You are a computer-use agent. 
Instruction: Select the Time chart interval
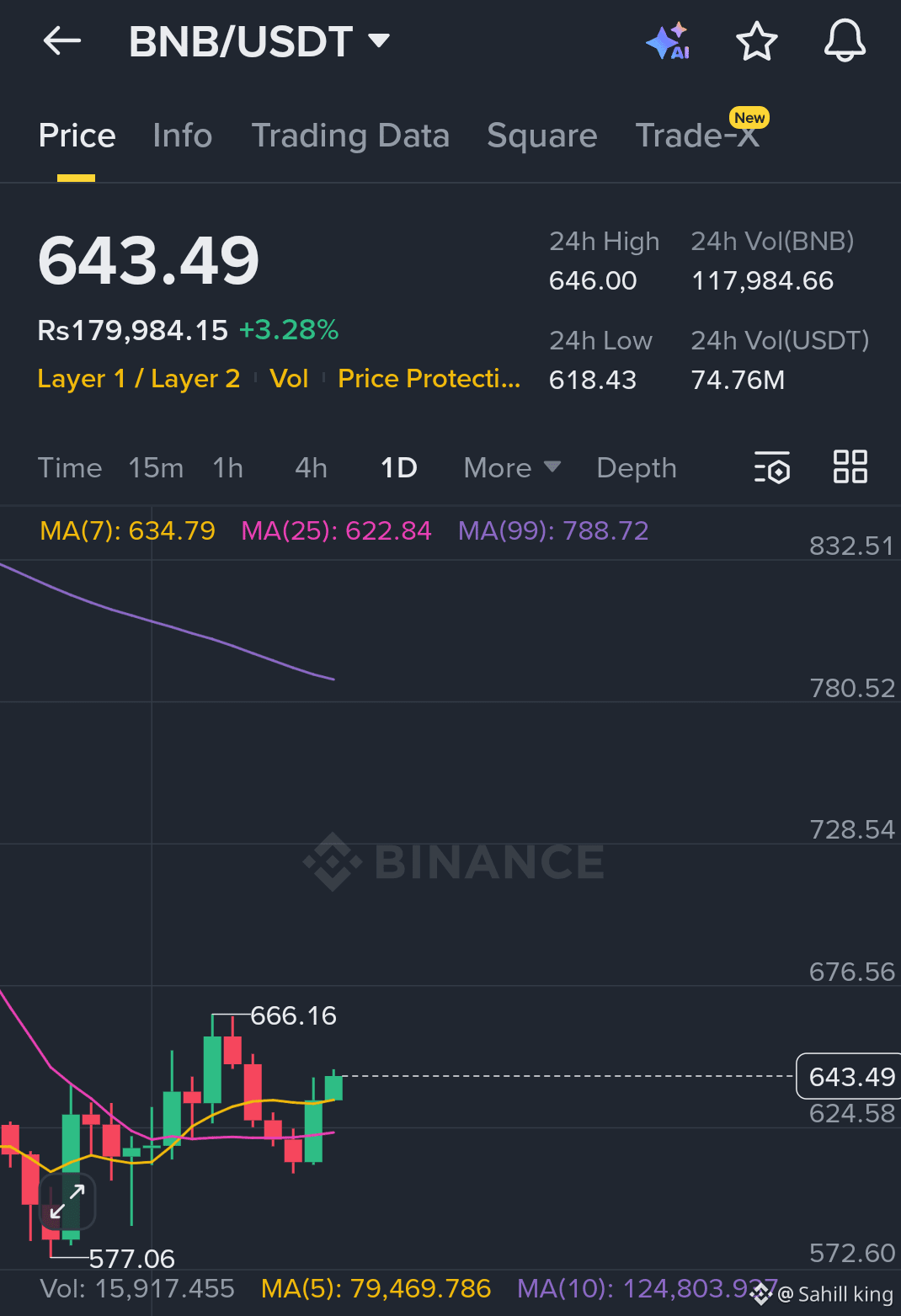pos(70,468)
